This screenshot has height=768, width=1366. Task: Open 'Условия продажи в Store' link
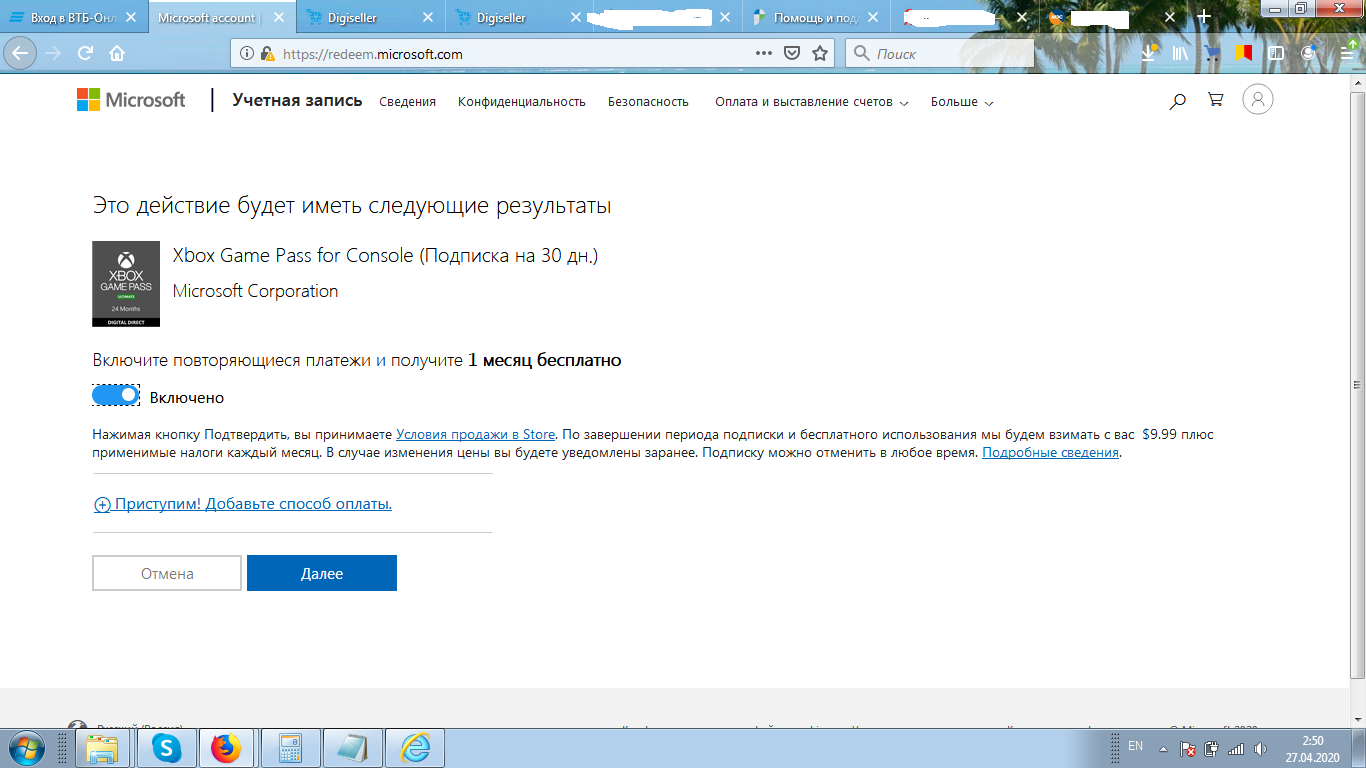coord(476,435)
